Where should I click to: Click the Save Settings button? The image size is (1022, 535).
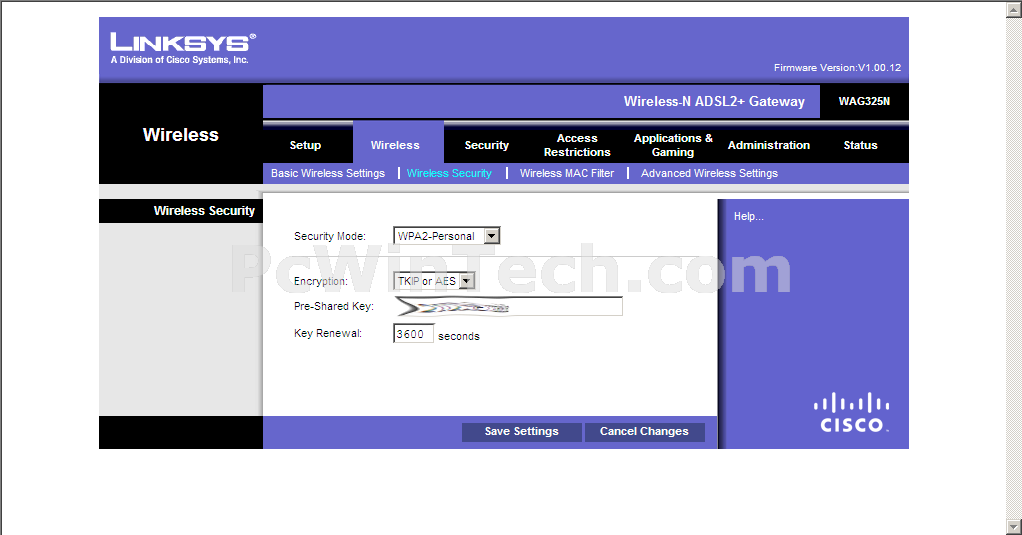click(x=521, y=431)
